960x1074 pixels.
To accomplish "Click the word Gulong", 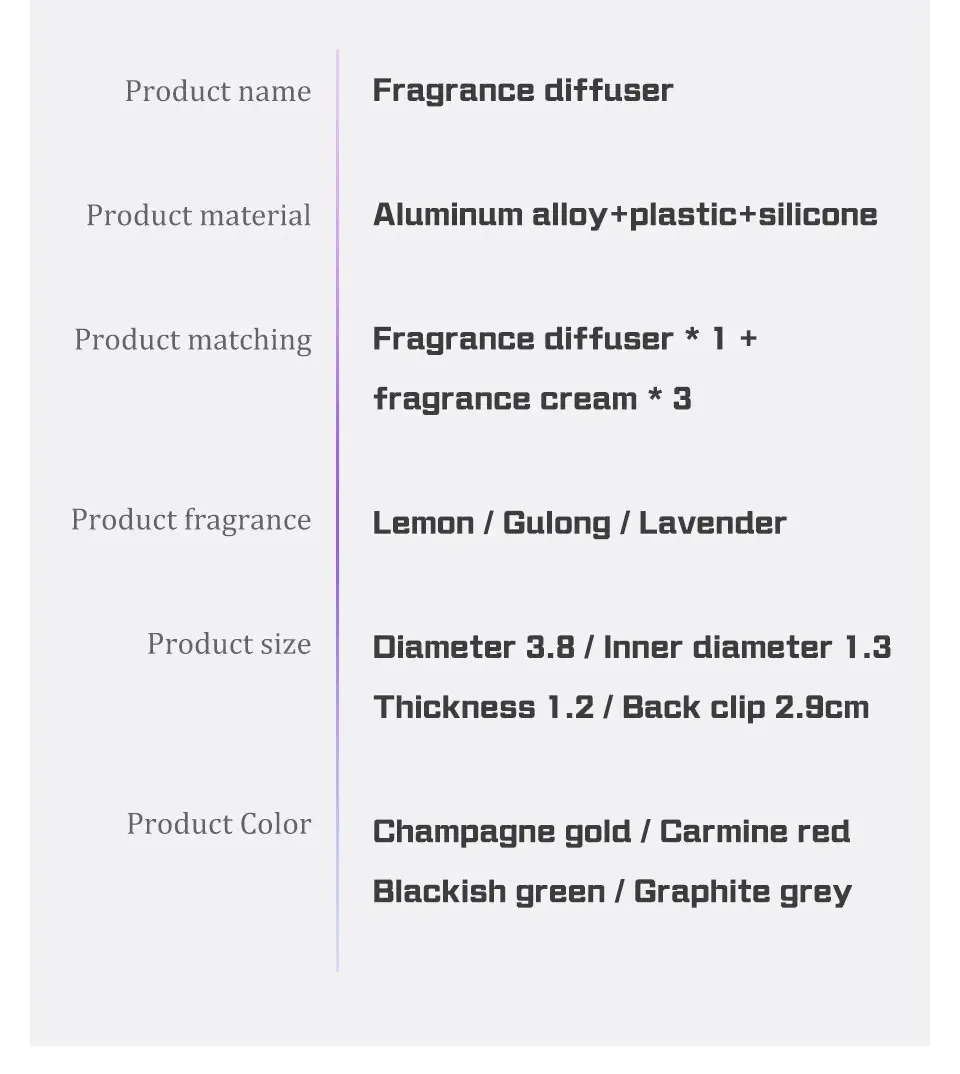I will tap(557, 524).
